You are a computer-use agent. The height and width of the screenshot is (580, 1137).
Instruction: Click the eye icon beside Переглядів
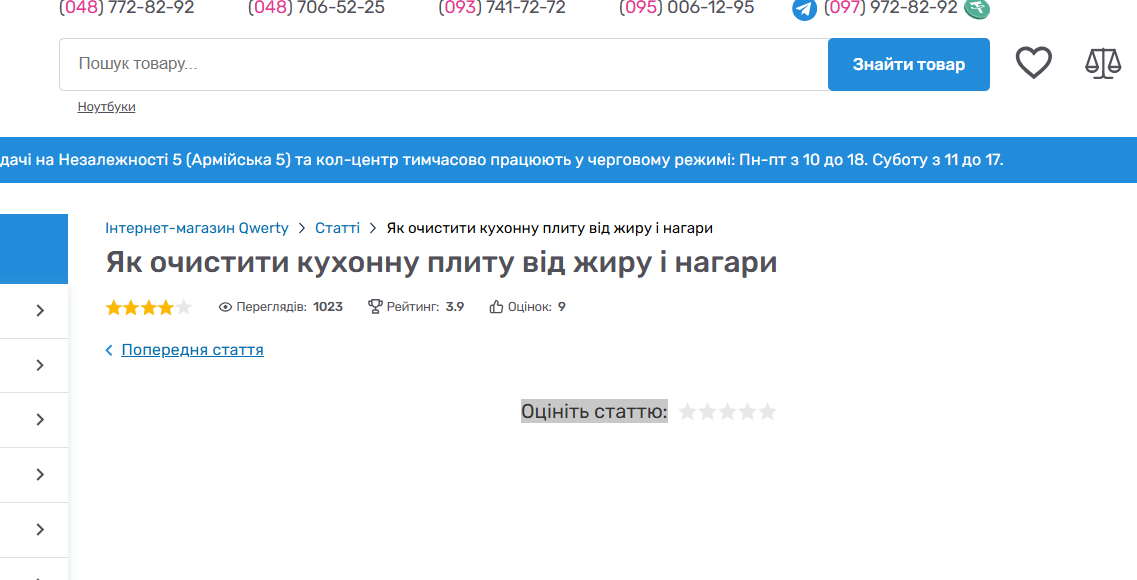(x=226, y=307)
